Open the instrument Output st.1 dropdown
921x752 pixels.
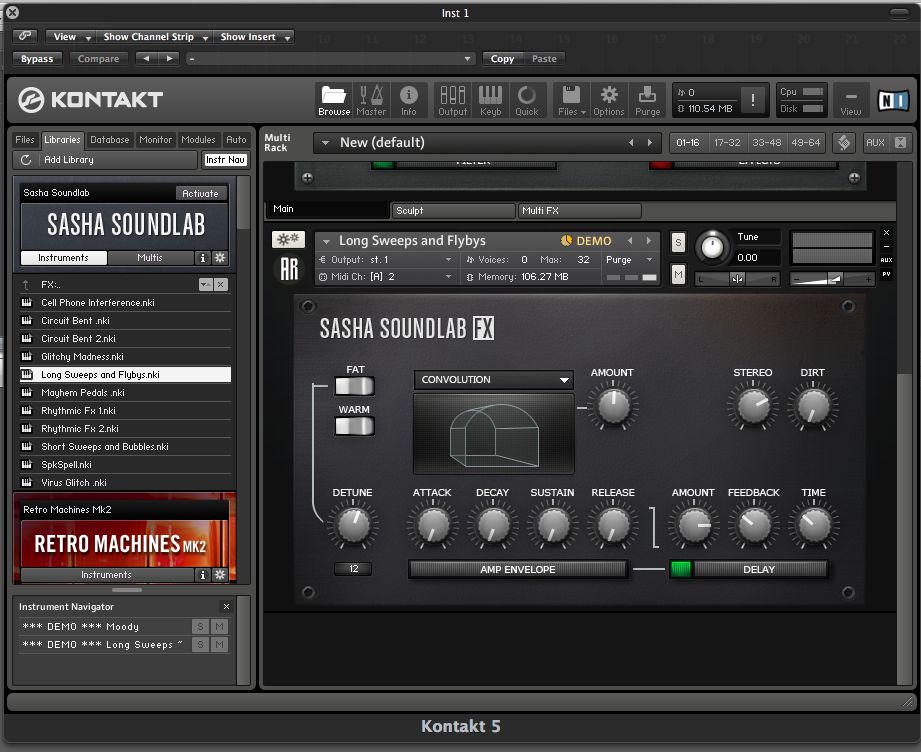386,260
